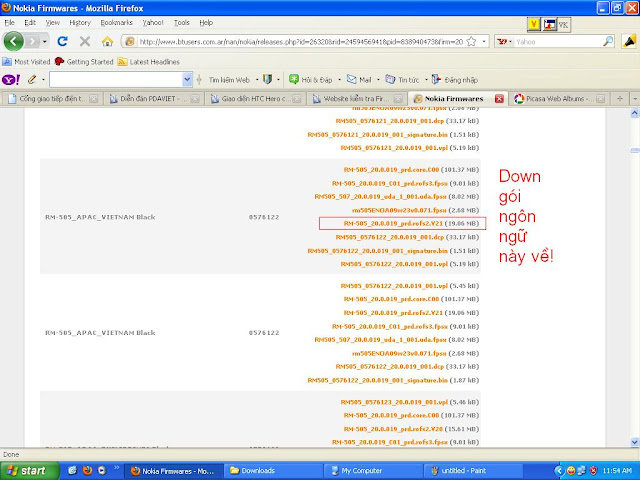Expand the Hỏi & Đáp dropdown arrow
Image resolution: width=640 pixels, height=480 pixels.
tap(339, 80)
